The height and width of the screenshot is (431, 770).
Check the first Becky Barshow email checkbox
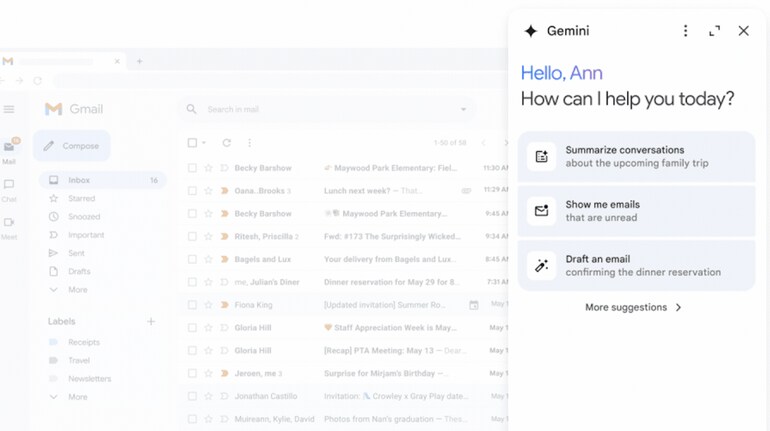click(x=193, y=168)
